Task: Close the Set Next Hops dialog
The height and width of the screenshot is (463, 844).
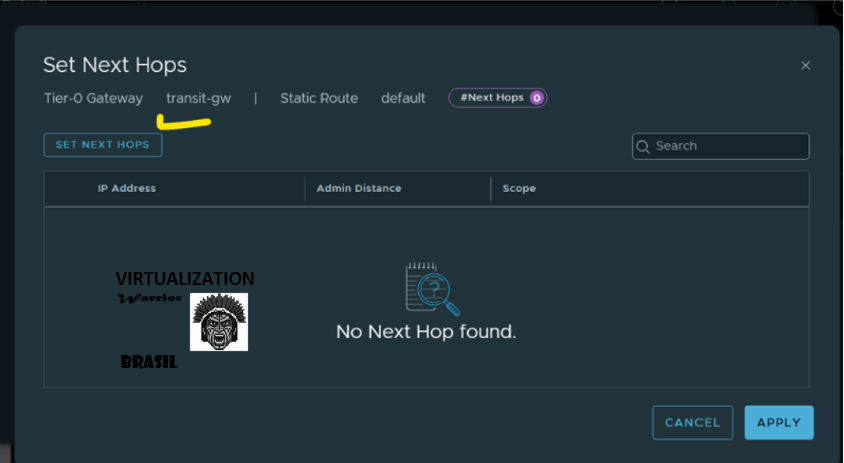Action: point(805,66)
